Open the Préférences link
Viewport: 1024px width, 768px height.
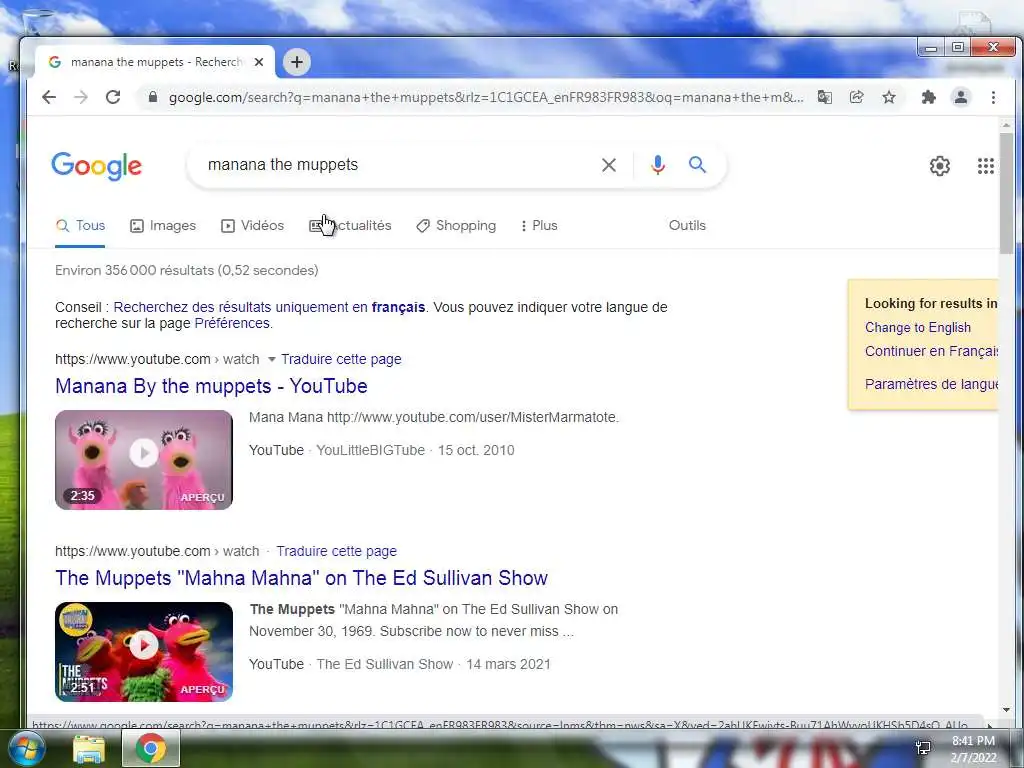tap(232, 323)
